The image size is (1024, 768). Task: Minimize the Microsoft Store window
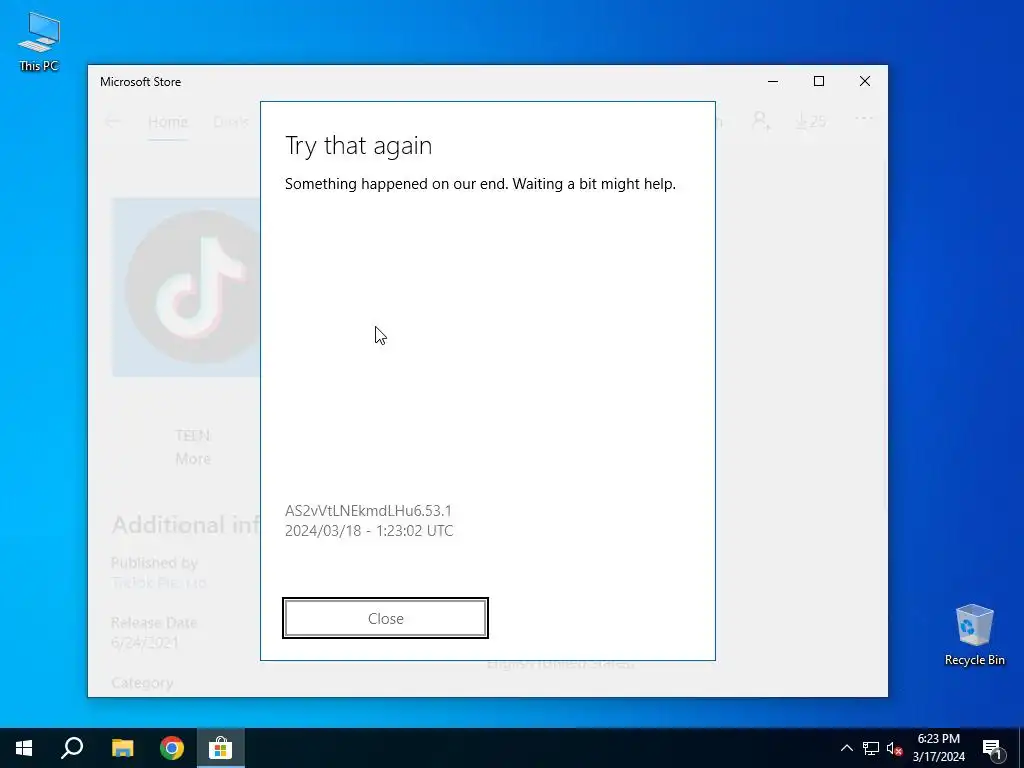pos(773,81)
